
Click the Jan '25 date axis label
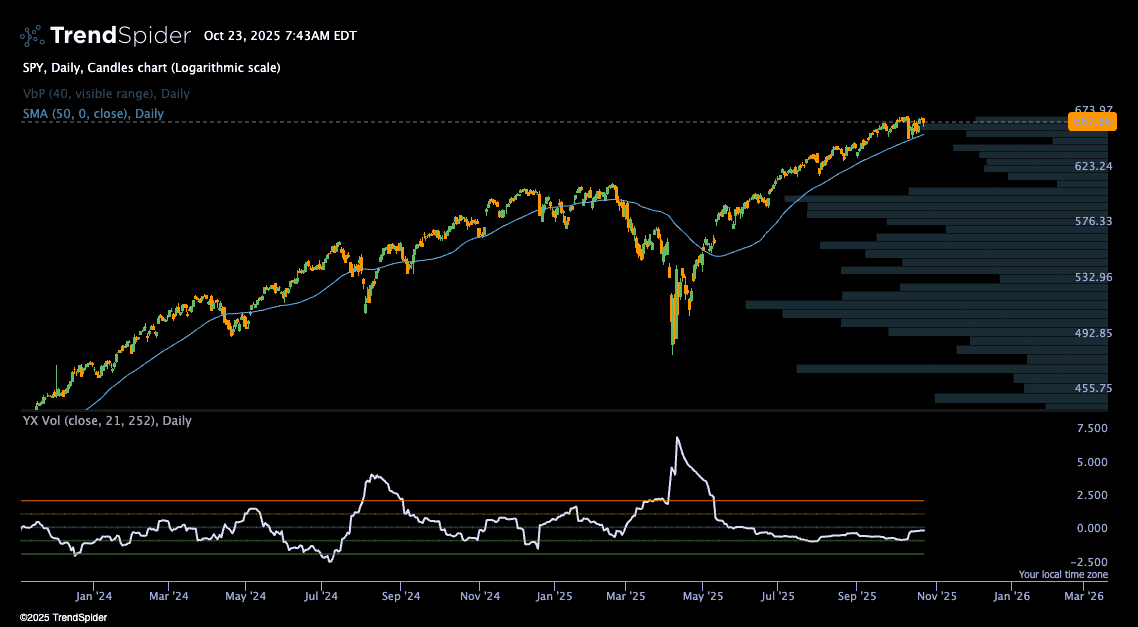553,595
